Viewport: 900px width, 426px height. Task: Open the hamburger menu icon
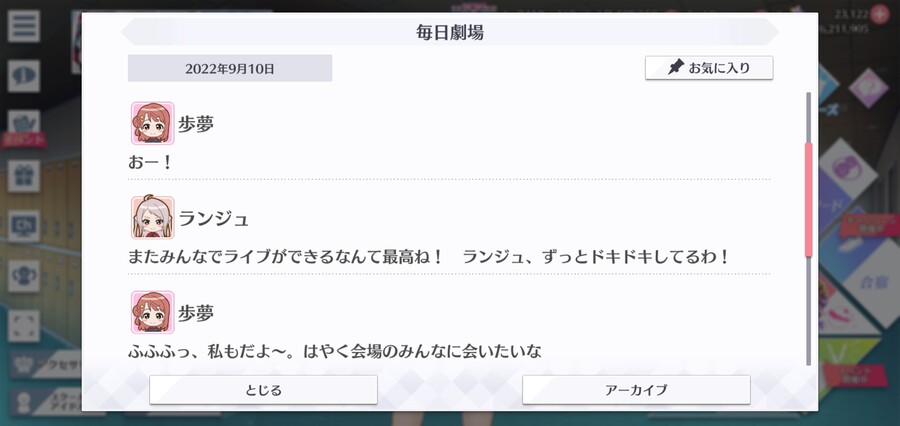point(24,26)
